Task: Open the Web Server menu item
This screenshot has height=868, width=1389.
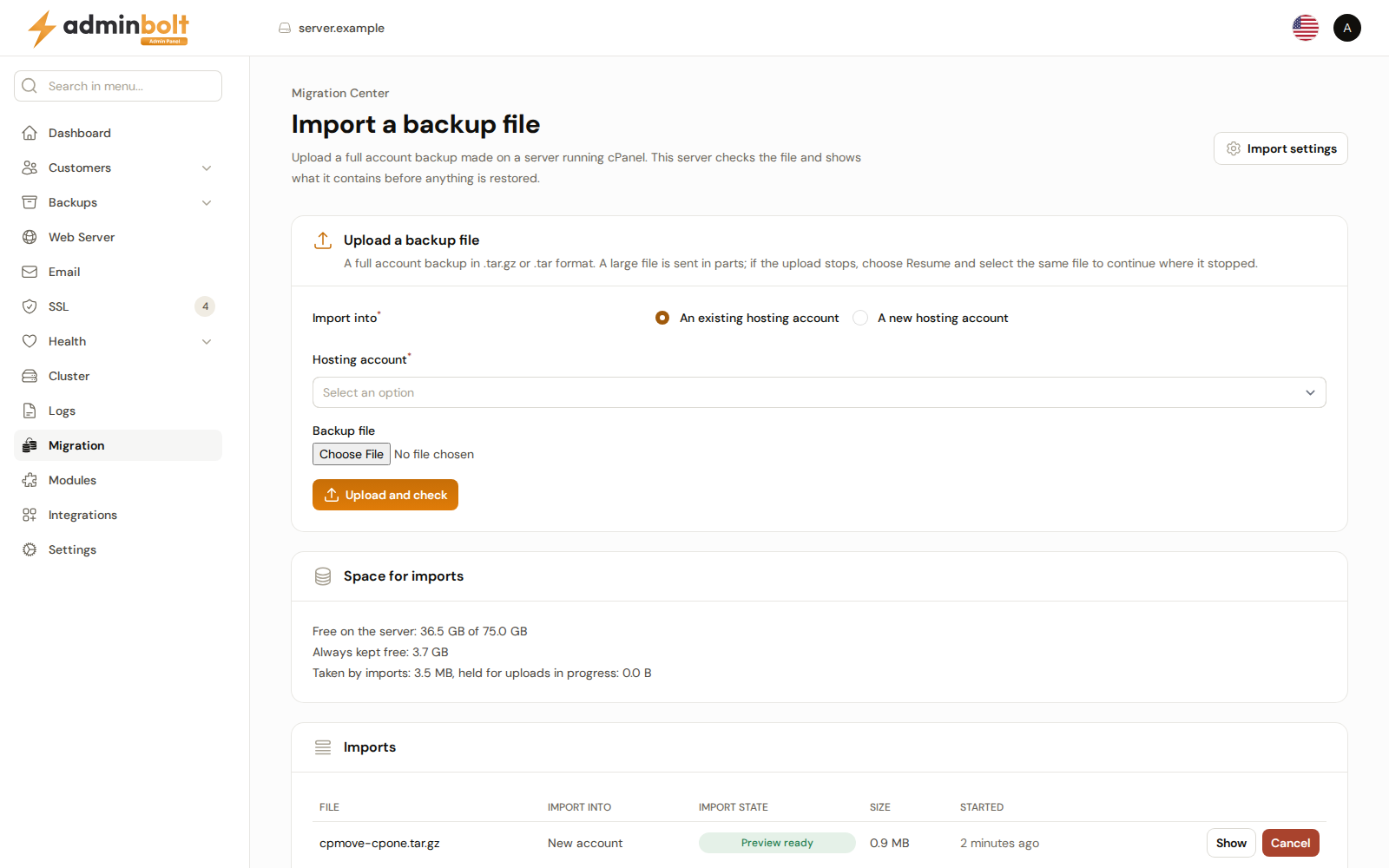Action: tap(118, 237)
